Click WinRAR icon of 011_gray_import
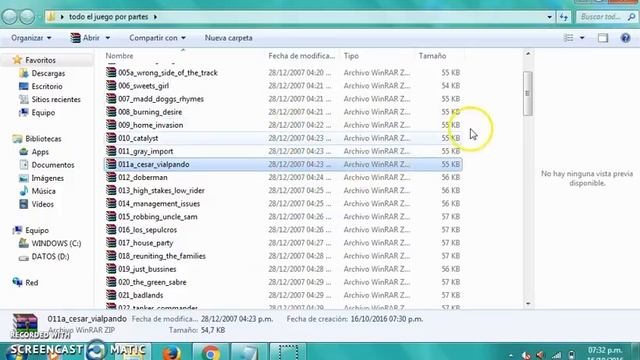640x360 pixels. click(111, 151)
